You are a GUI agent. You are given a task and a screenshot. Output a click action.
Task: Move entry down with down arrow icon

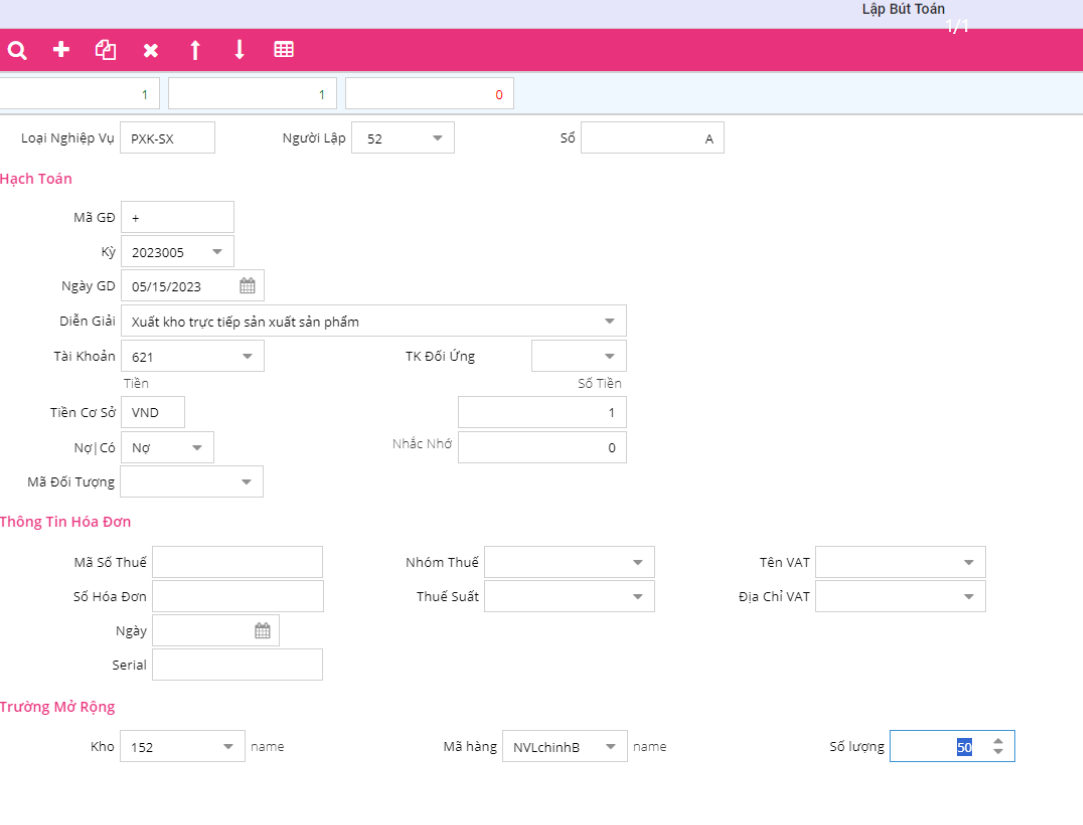point(239,50)
